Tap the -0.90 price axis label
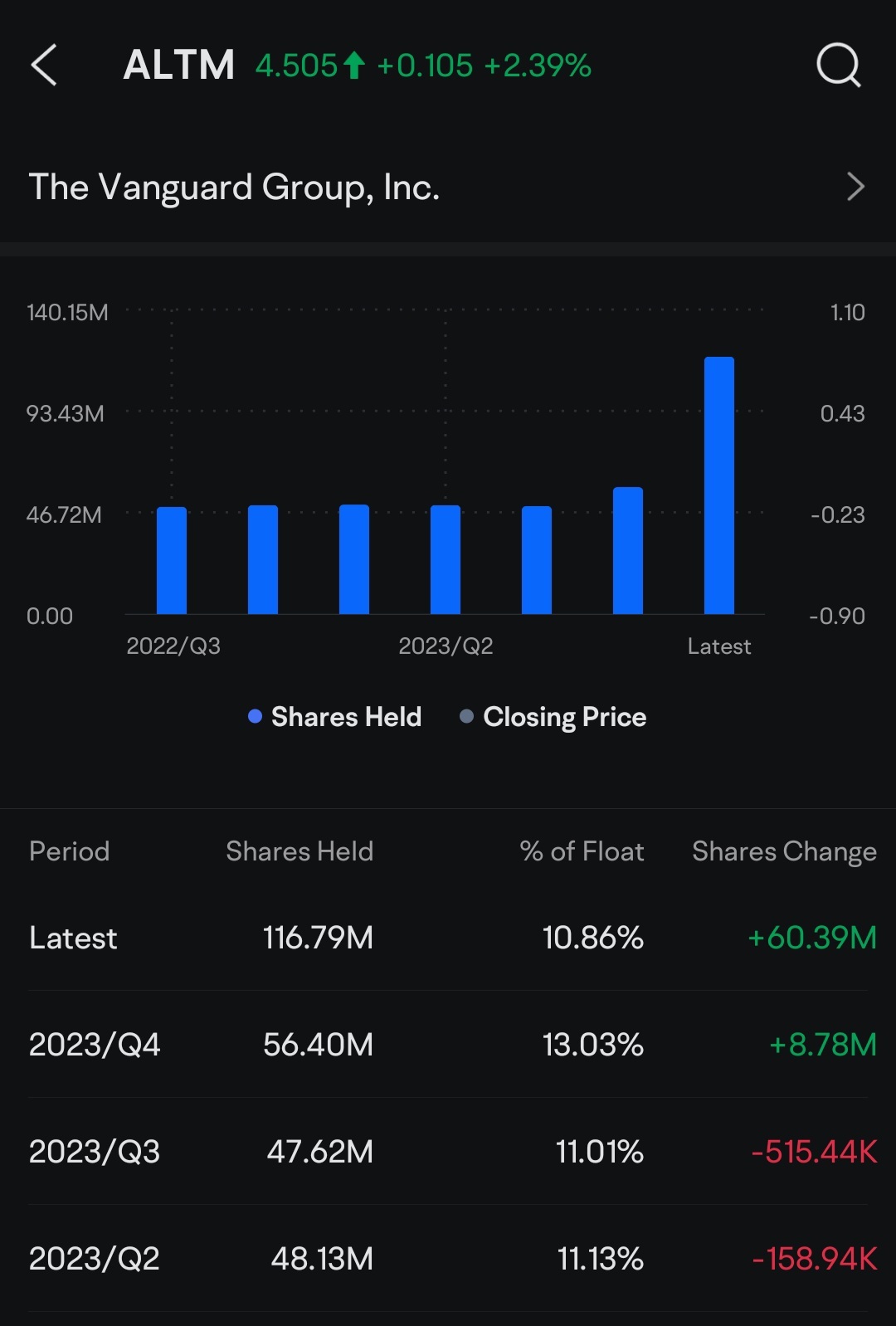The height and width of the screenshot is (1326, 896). coord(836,617)
